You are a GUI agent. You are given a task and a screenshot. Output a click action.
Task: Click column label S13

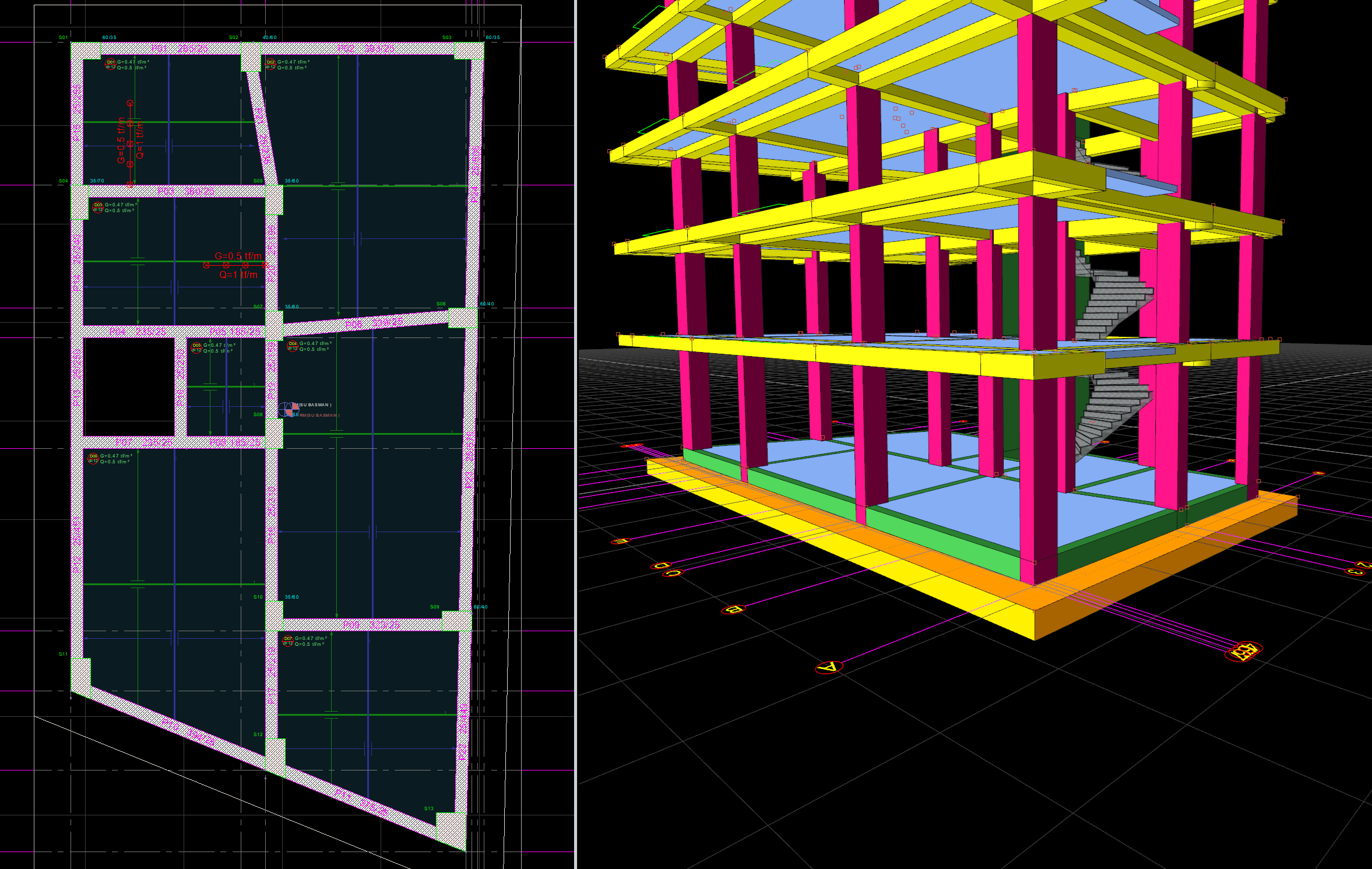click(428, 808)
